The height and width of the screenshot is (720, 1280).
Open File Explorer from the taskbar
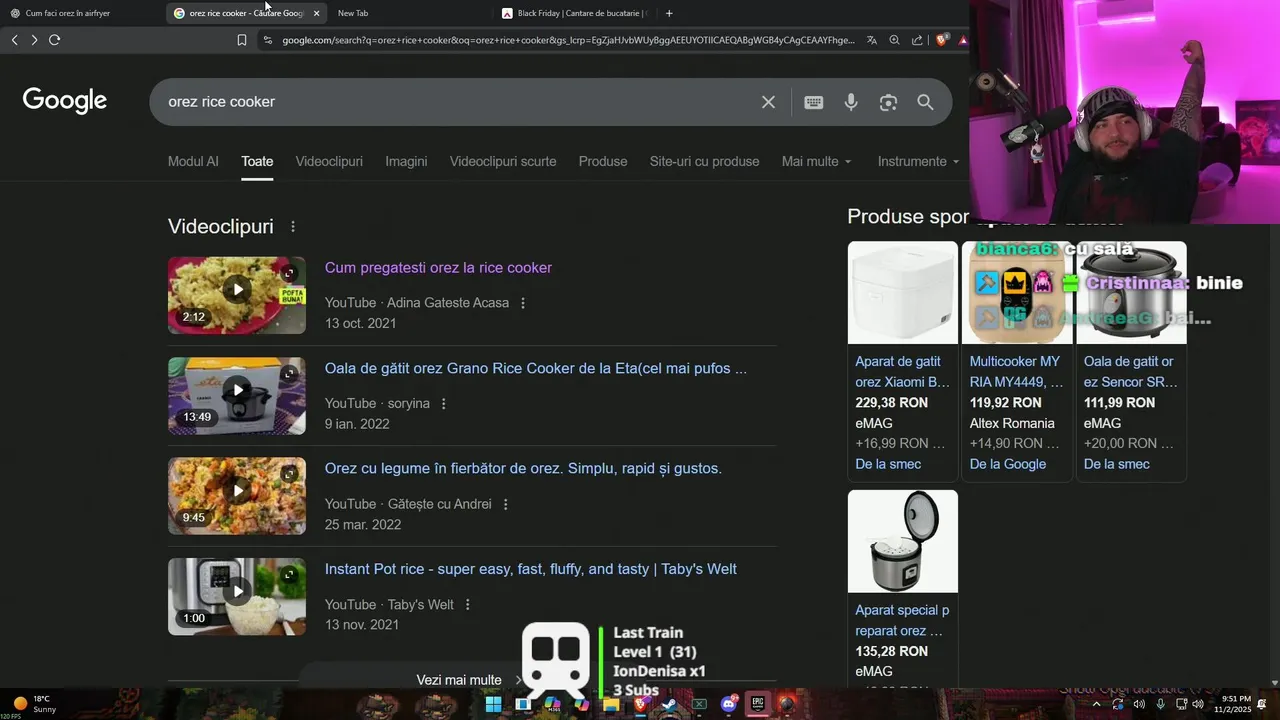(611, 705)
